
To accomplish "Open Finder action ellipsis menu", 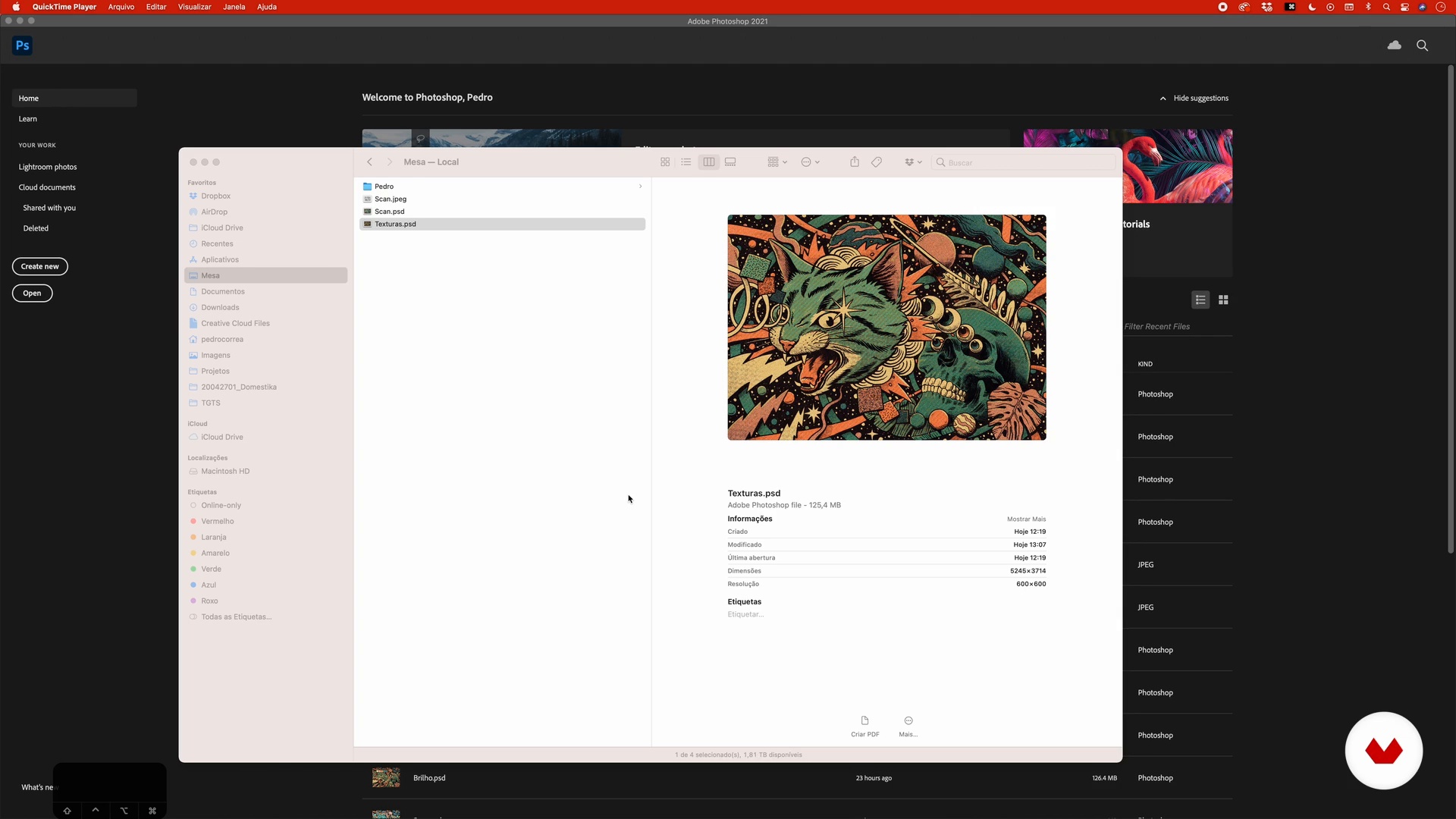I will [x=811, y=162].
